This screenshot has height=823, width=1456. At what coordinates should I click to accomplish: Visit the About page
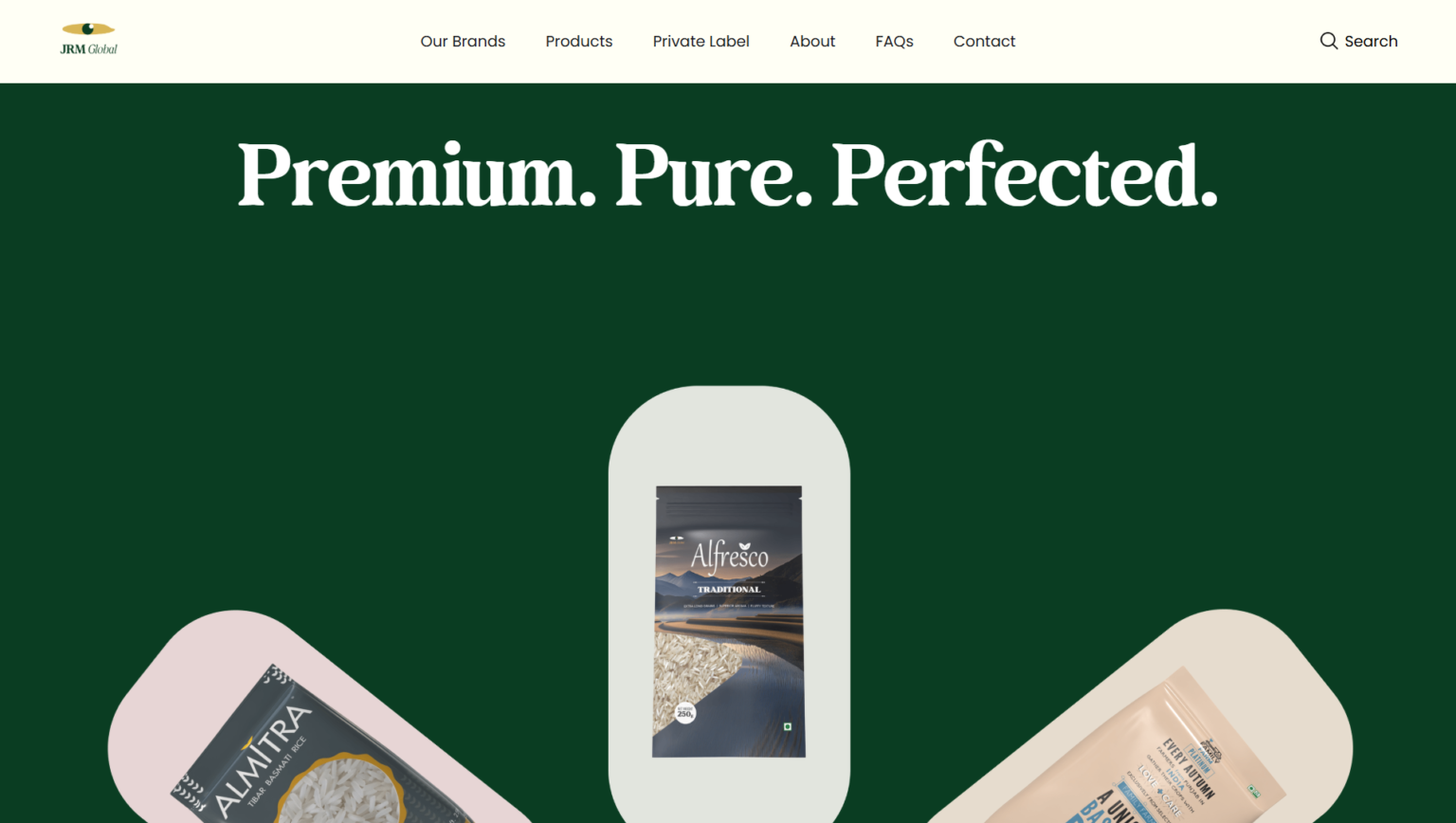pos(812,42)
